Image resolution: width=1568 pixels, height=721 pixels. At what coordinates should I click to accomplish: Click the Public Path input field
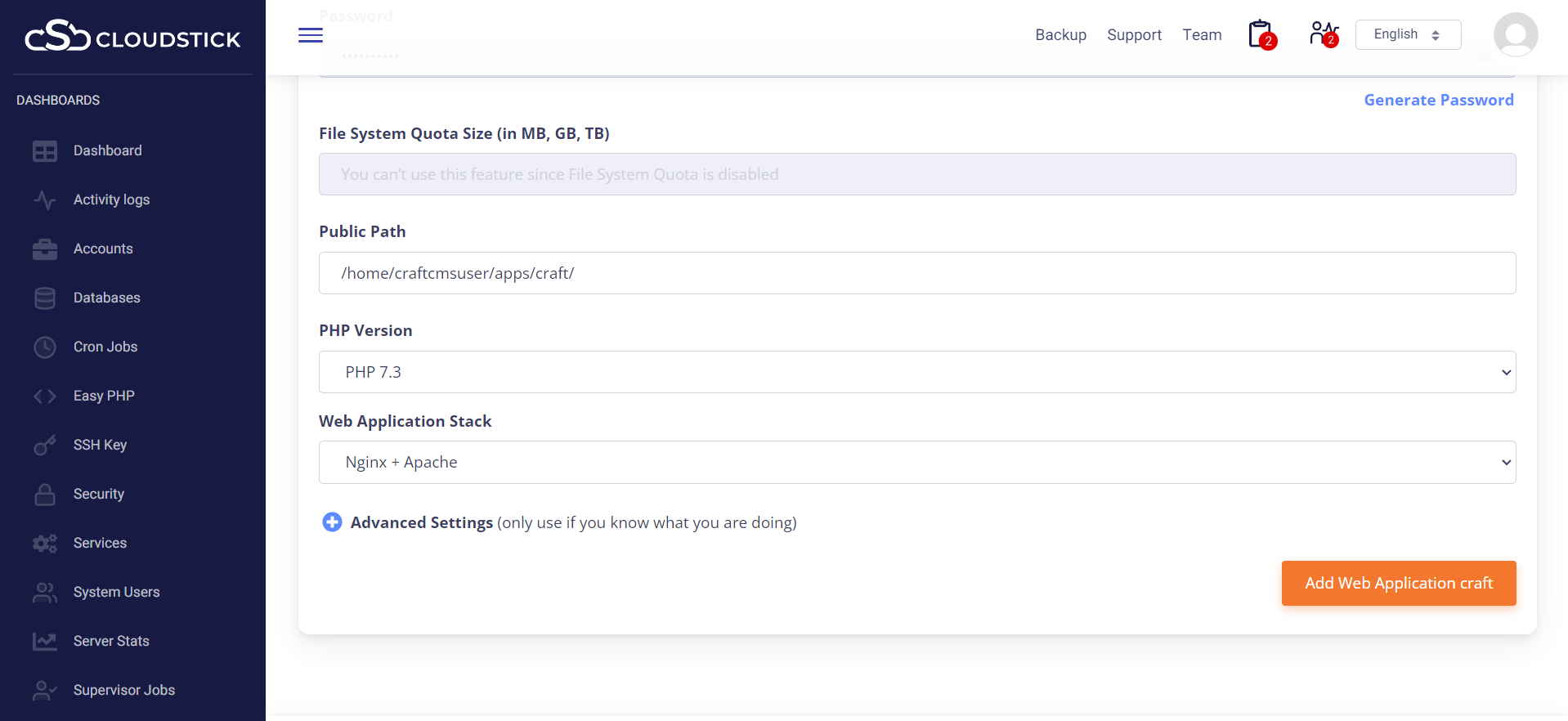click(916, 273)
